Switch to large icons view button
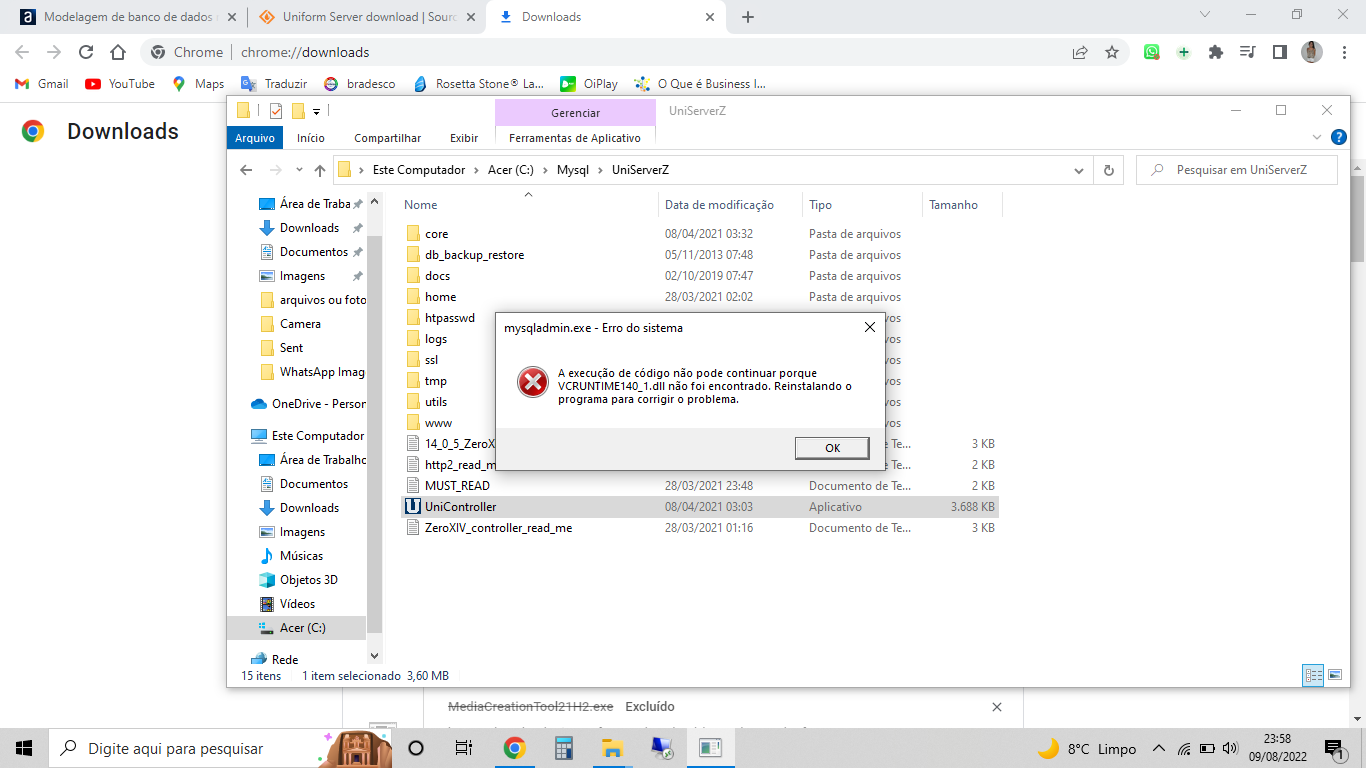 pos(1335,676)
